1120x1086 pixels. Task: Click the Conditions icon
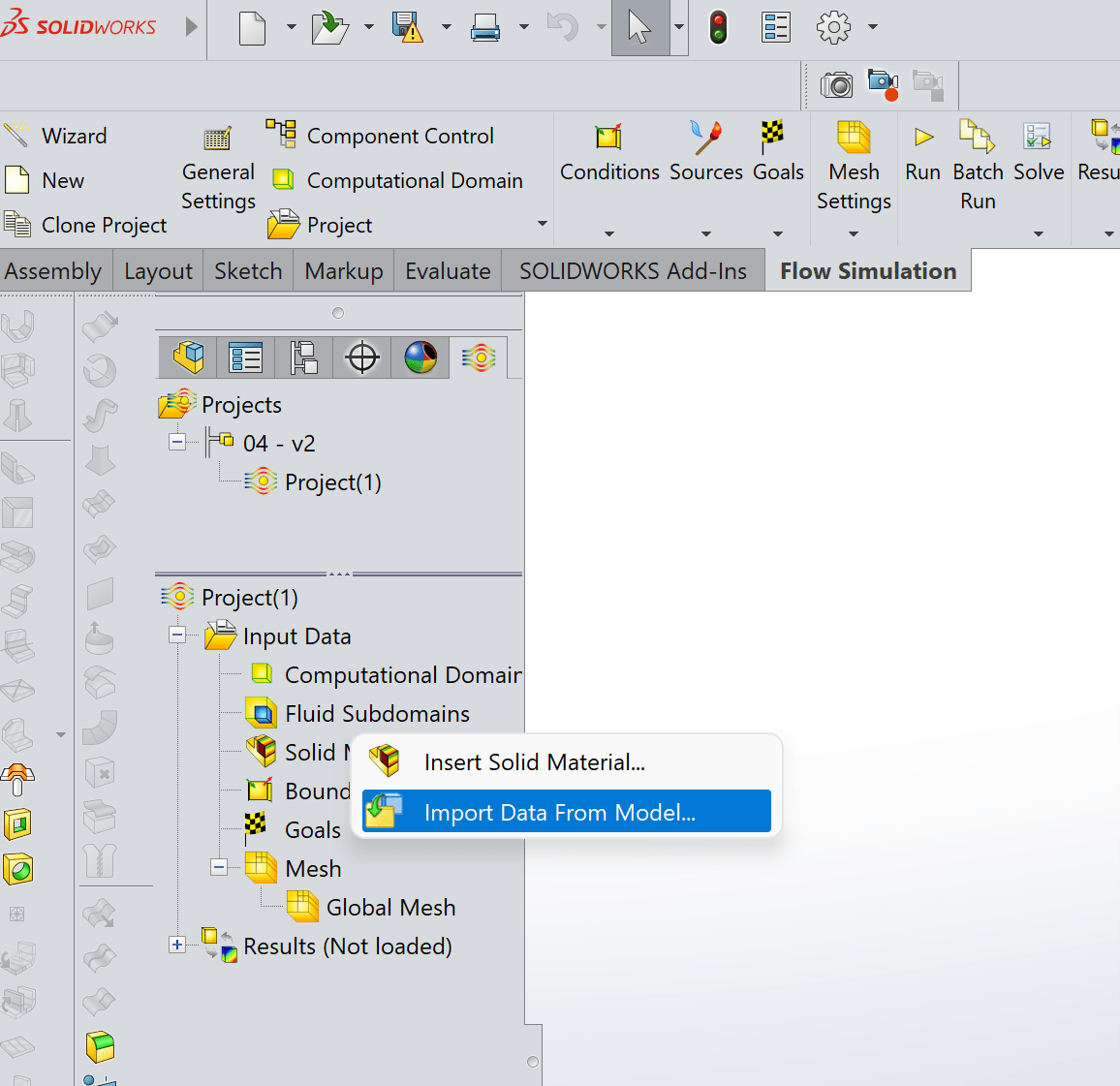[609, 137]
